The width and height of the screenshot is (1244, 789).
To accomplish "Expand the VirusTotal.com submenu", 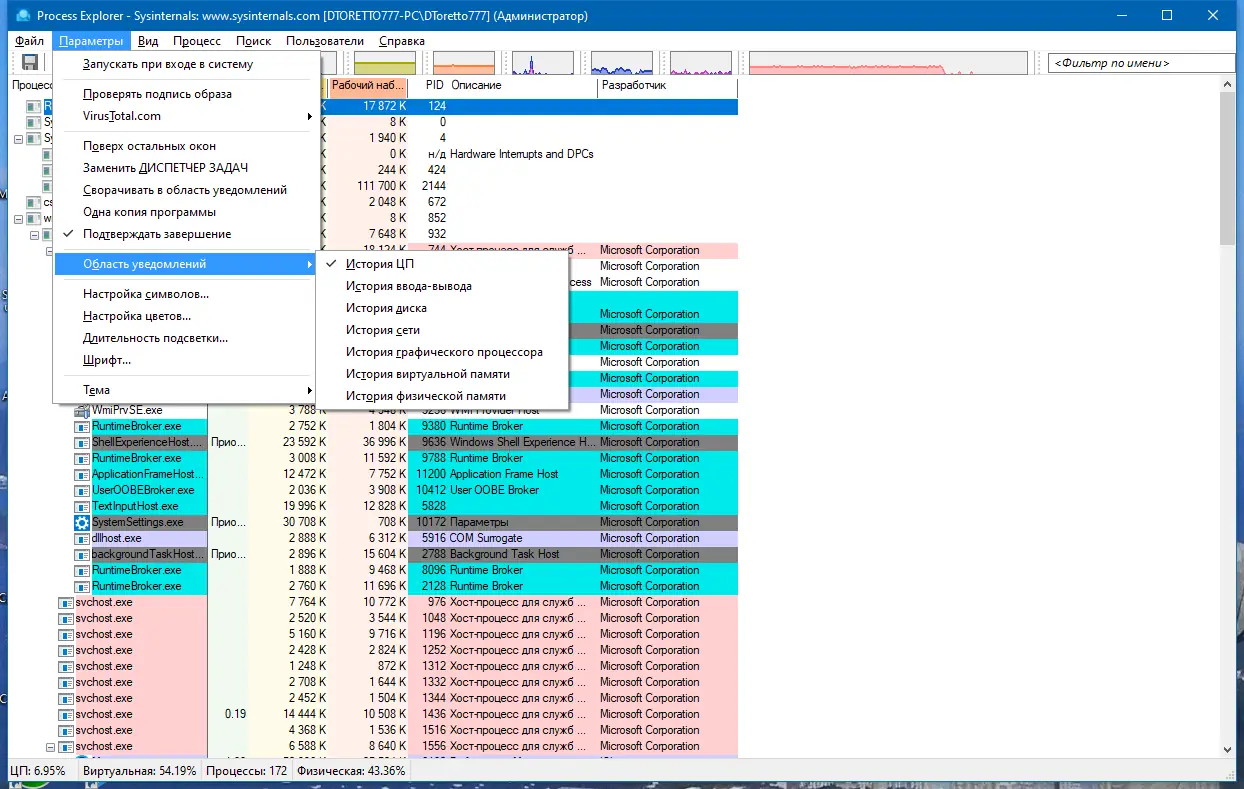I will (x=187, y=116).
